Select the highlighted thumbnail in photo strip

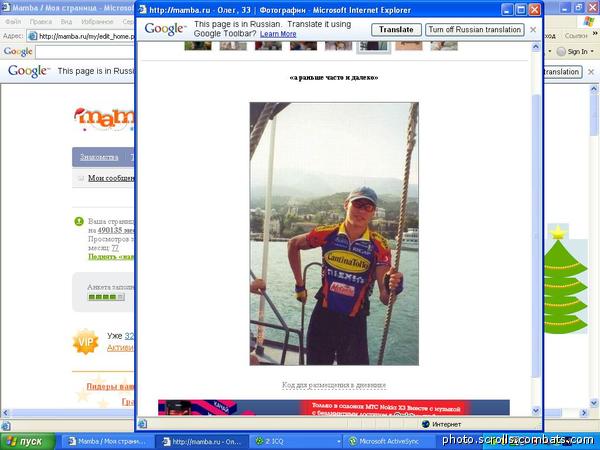coord(373,47)
